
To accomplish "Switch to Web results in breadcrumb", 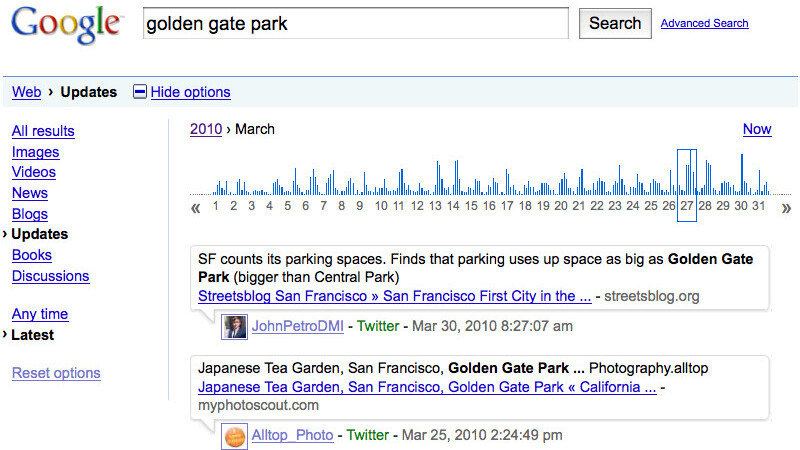I will click(x=26, y=92).
